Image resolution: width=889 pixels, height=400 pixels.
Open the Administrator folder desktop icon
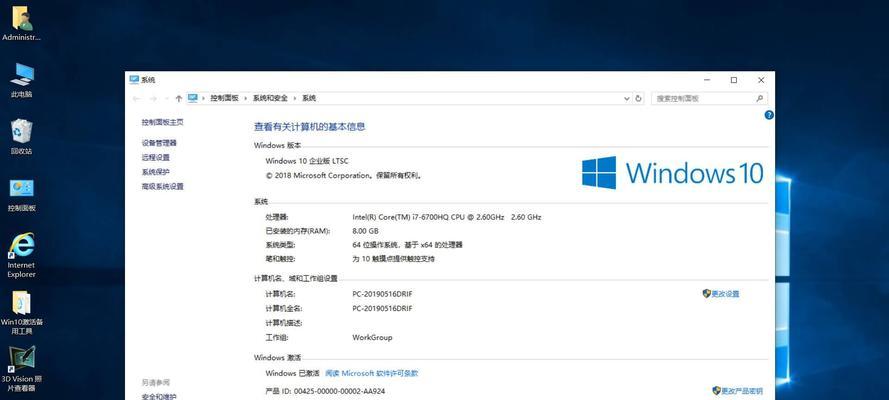(x=22, y=23)
